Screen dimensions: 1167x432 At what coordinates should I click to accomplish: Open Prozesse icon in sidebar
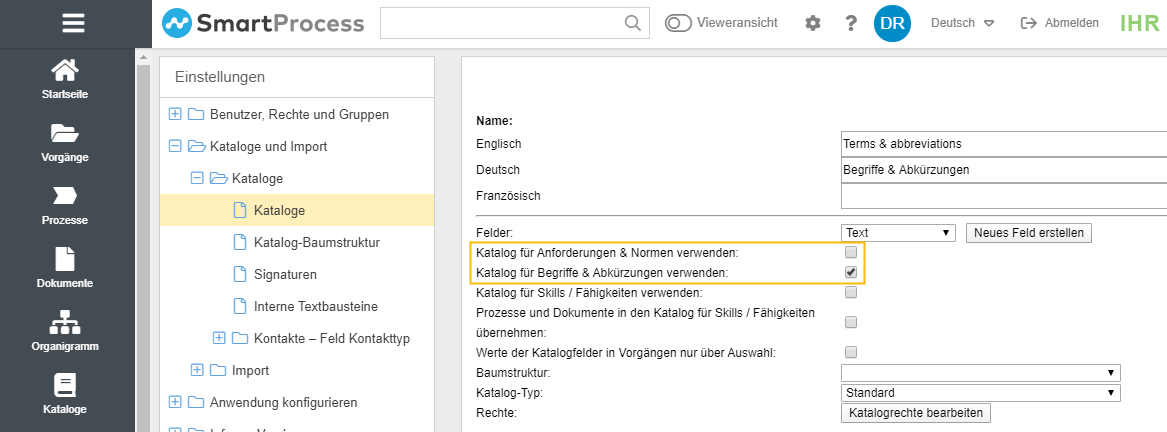[65, 196]
